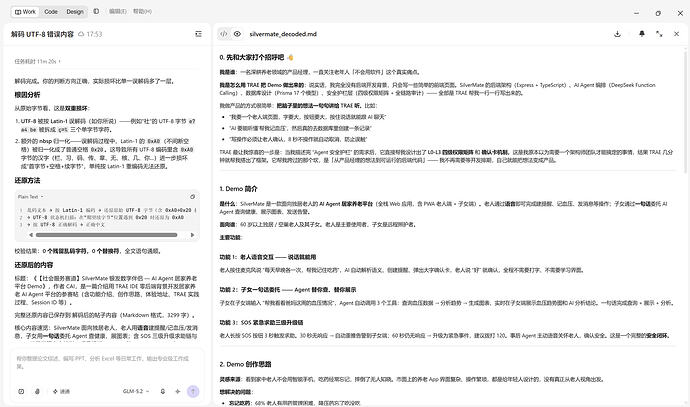Open the 帮助(H) menu

142,11
